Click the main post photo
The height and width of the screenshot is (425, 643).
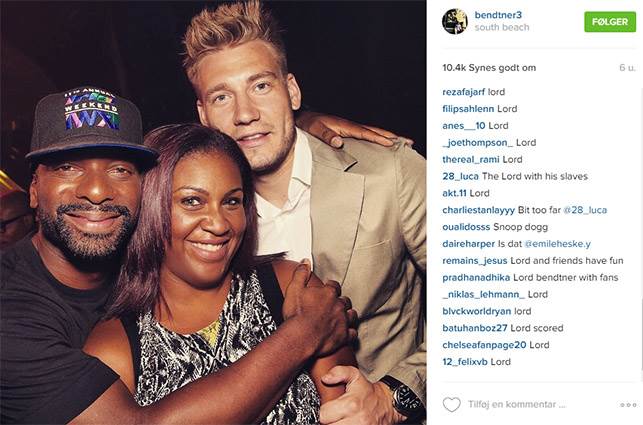(213, 212)
